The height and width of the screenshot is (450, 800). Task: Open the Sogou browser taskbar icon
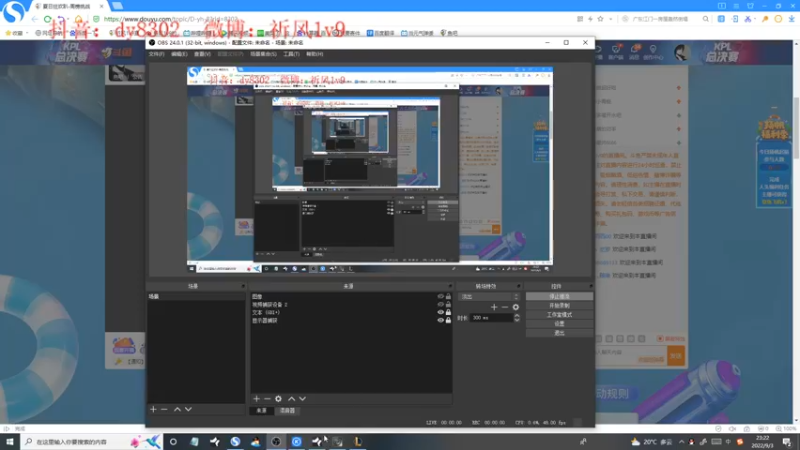click(235, 441)
